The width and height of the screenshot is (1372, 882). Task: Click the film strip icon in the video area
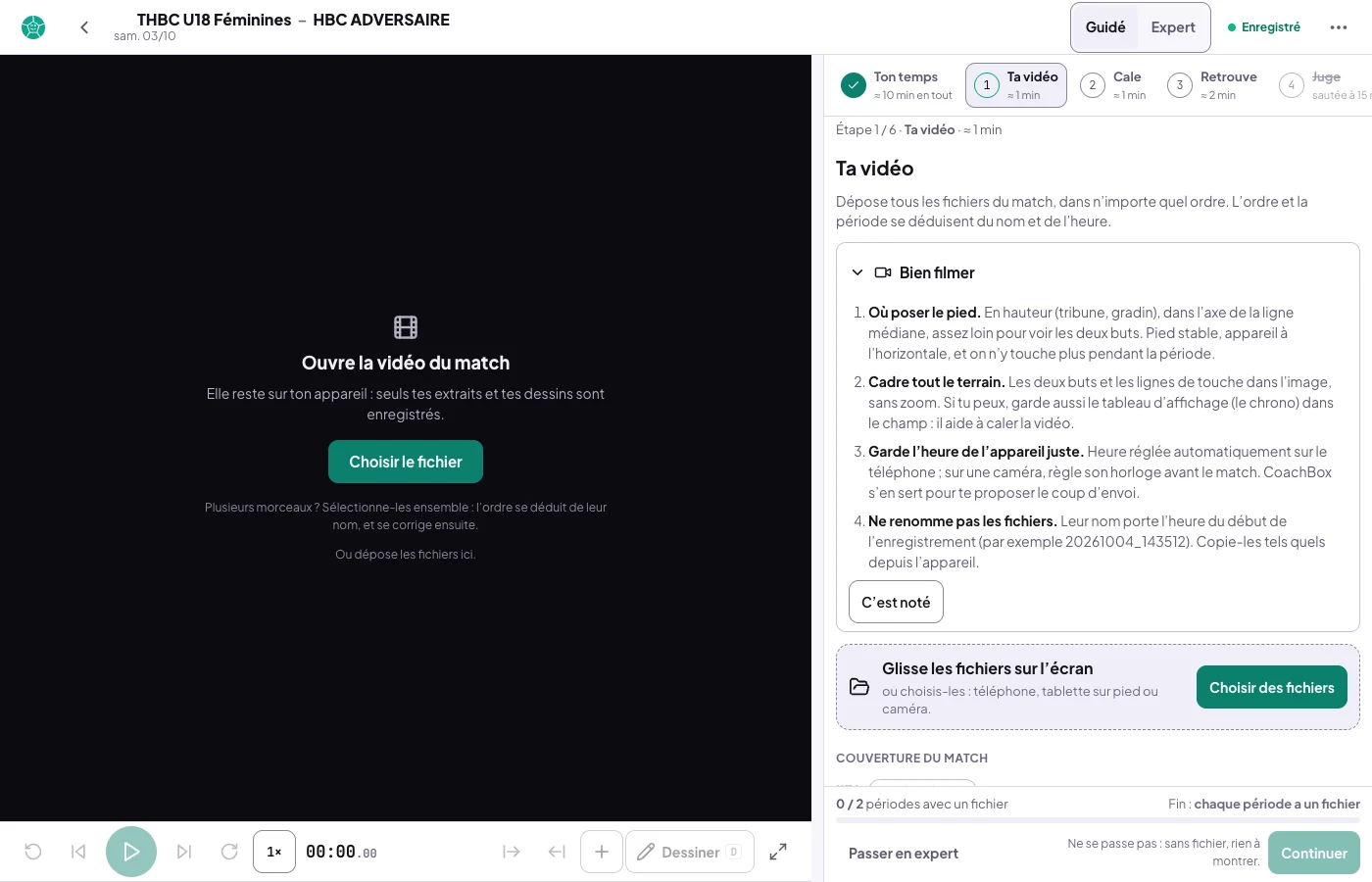point(406,327)
